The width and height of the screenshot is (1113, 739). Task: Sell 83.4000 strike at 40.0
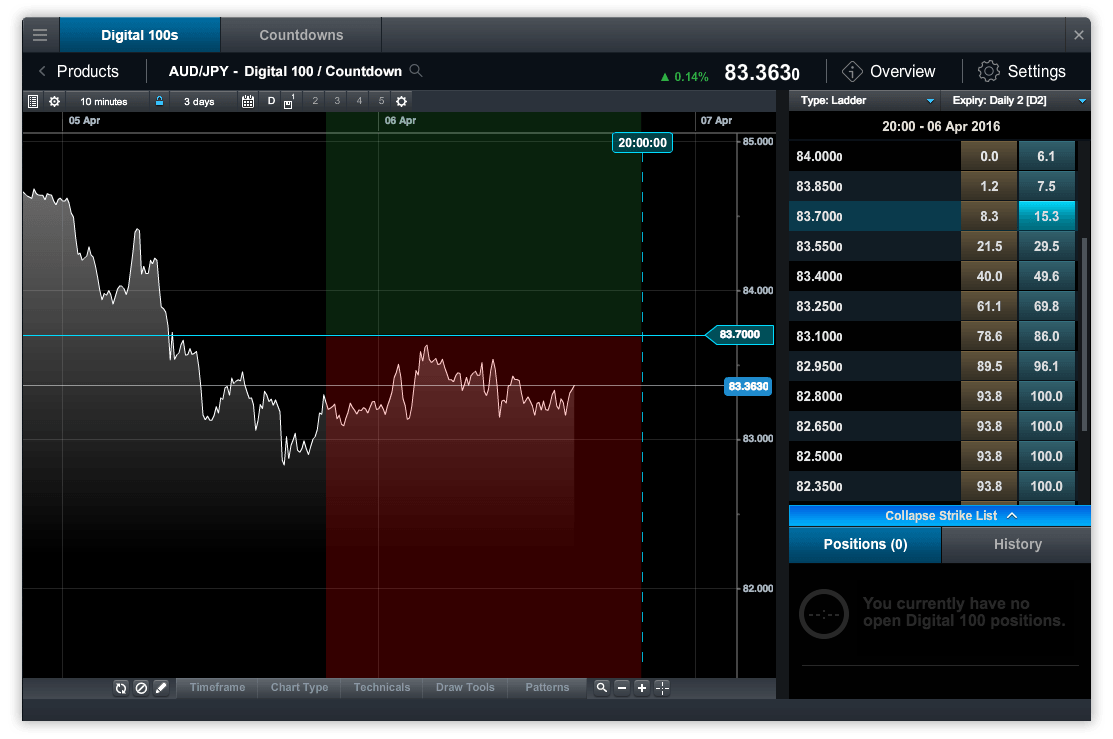pyautogui.click(x=989, y=276)
